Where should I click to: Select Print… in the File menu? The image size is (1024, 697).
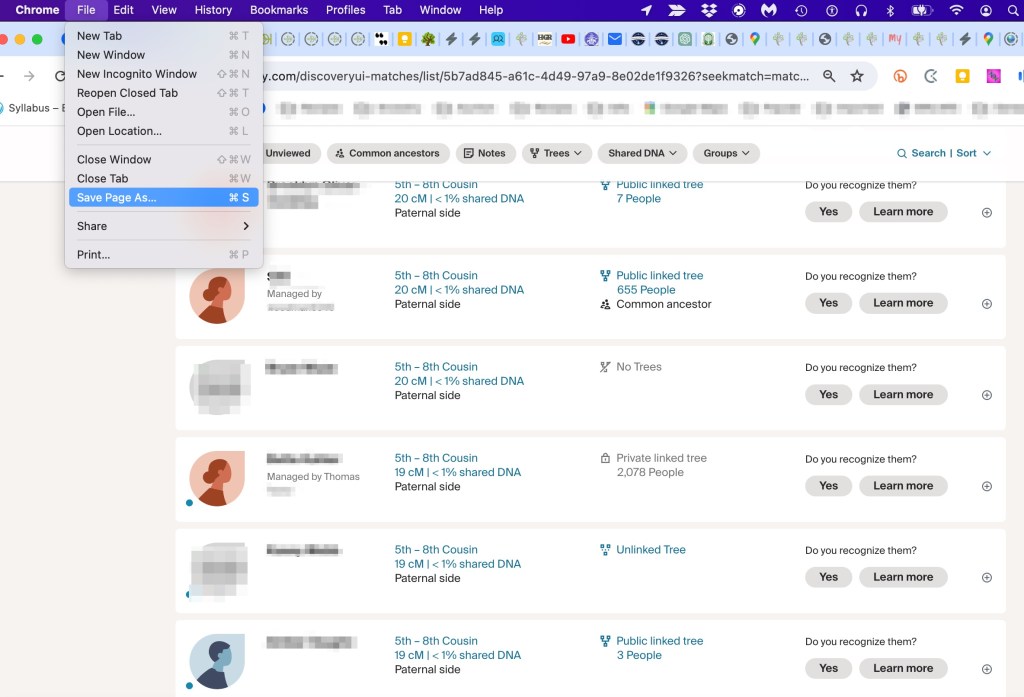point(94,255)
